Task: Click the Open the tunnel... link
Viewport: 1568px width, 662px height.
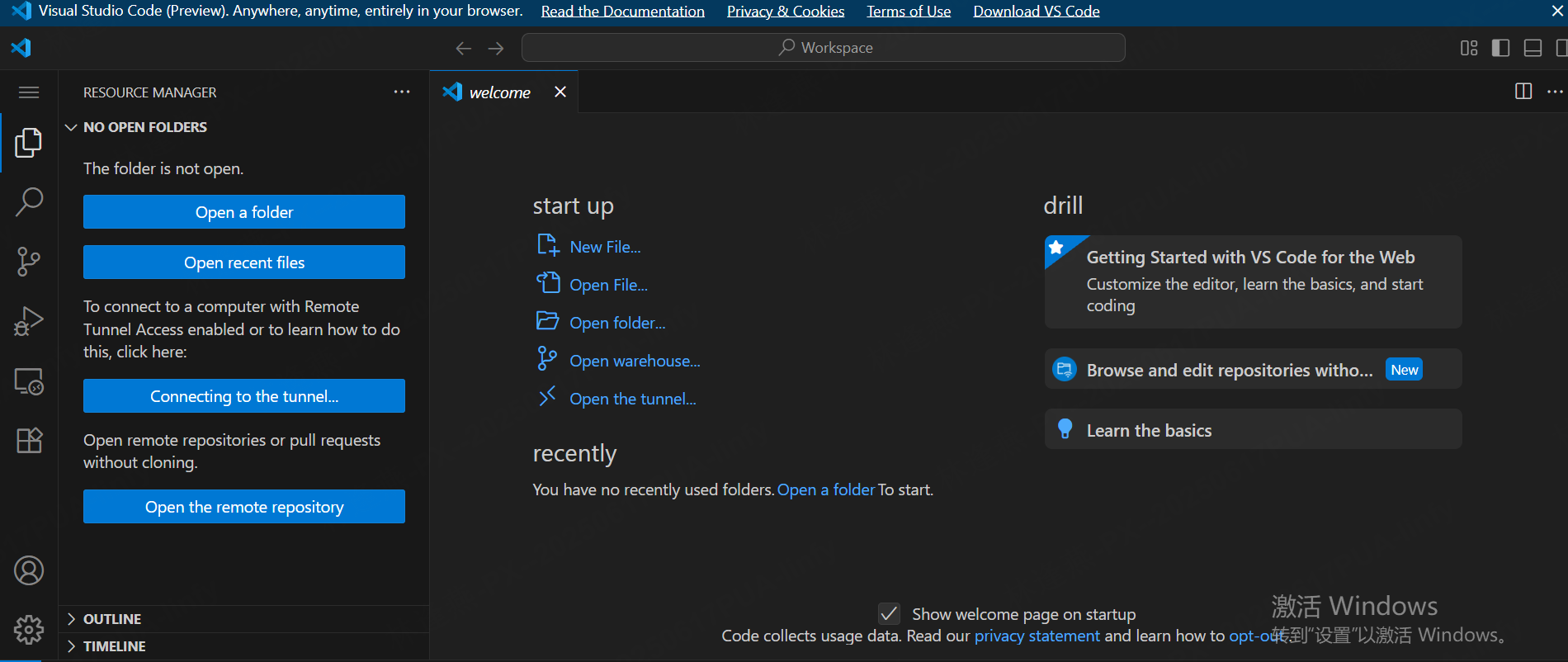Action: (633, 399)
